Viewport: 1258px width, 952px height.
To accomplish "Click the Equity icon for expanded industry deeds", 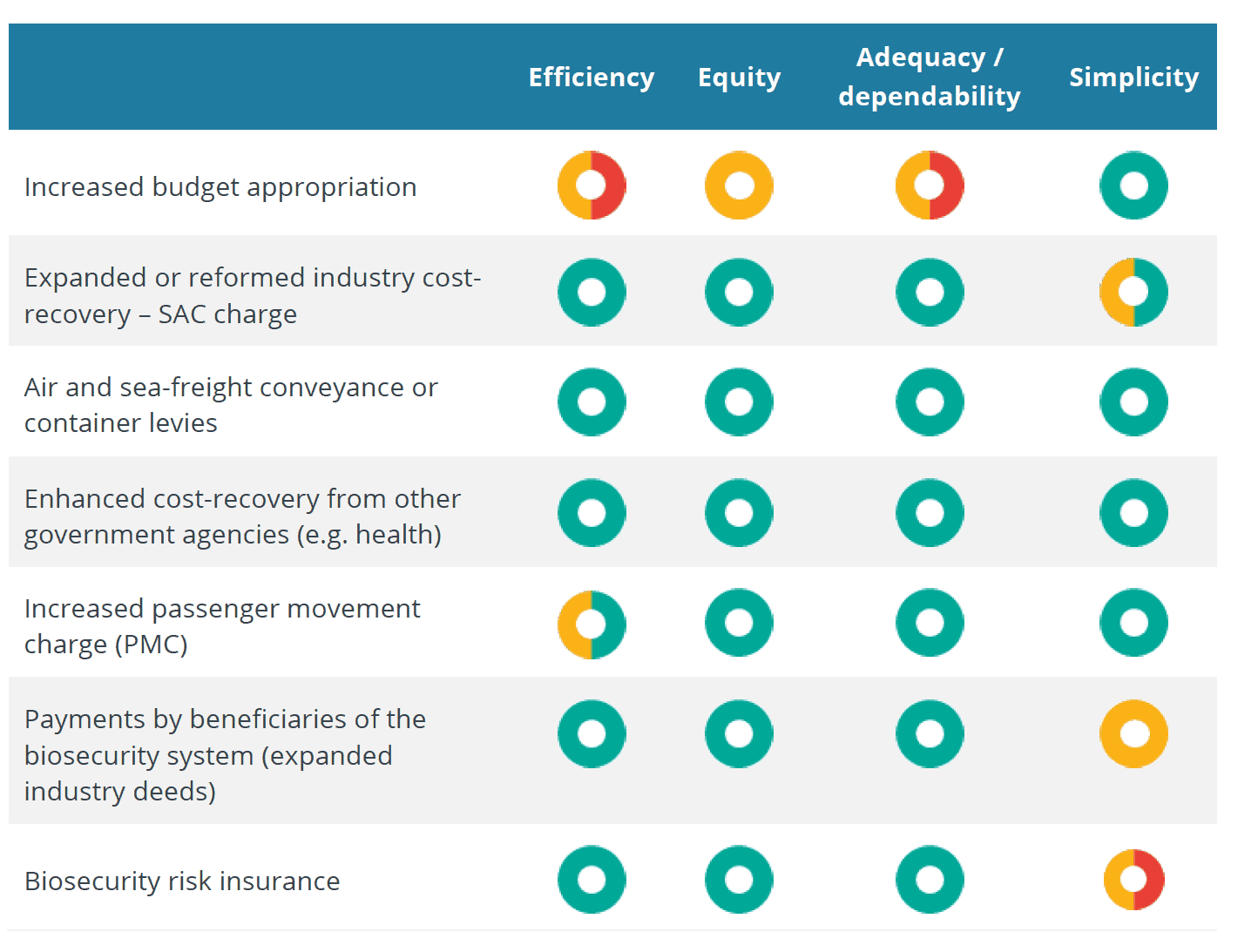I will click(739, 733).
